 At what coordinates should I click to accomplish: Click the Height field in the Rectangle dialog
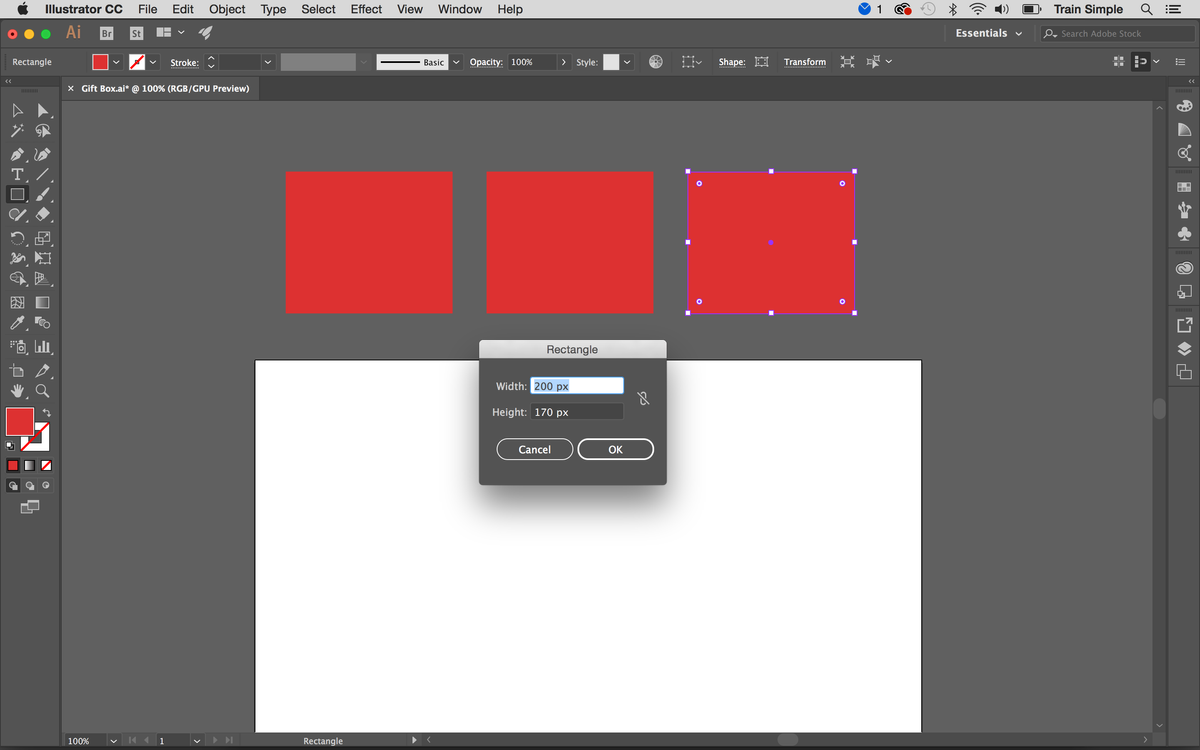point(577,411)
